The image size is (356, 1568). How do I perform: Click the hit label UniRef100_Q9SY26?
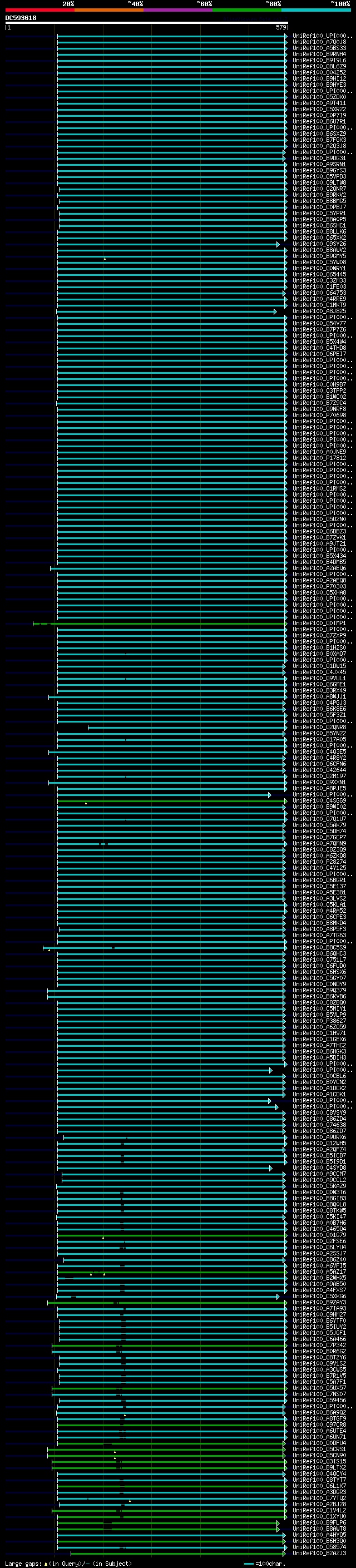coord(319,244)
